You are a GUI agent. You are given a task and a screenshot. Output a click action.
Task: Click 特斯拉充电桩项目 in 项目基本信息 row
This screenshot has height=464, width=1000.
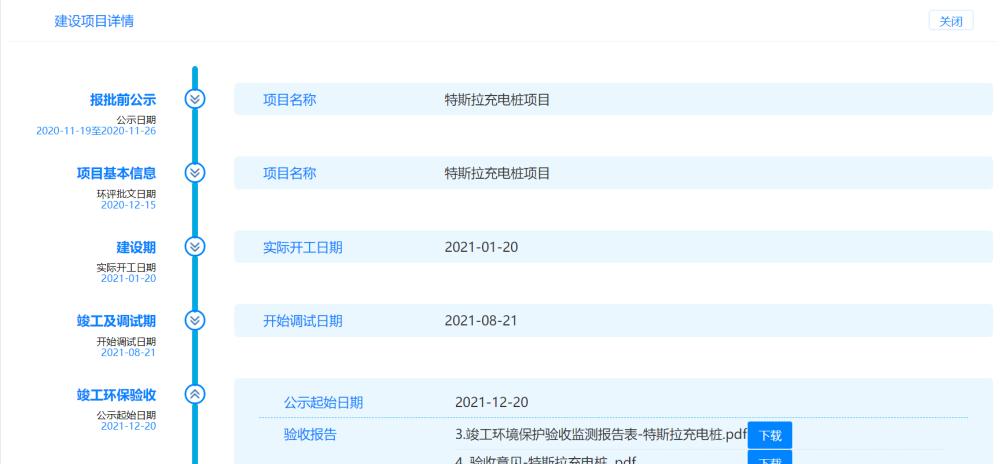click(497, 173)
